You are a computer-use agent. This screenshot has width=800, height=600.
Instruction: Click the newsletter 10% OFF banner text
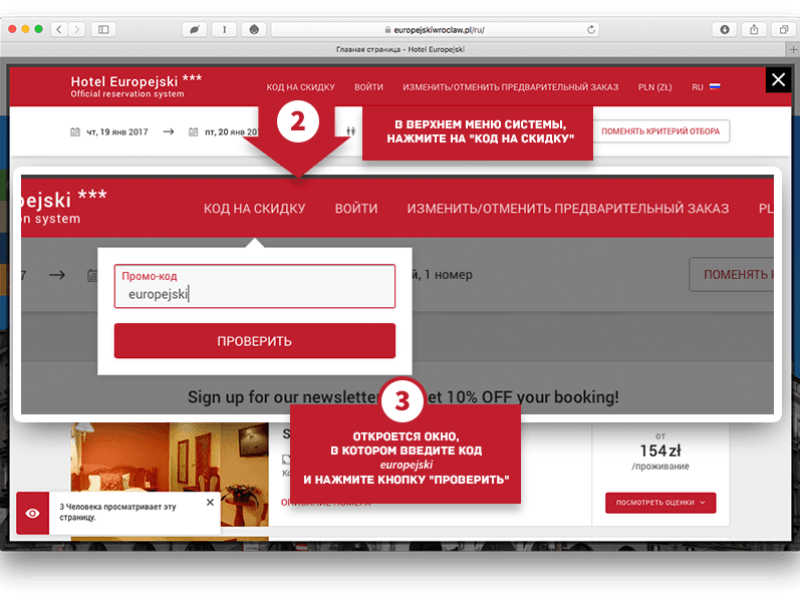pyautogui.click(x=403, y=397)
